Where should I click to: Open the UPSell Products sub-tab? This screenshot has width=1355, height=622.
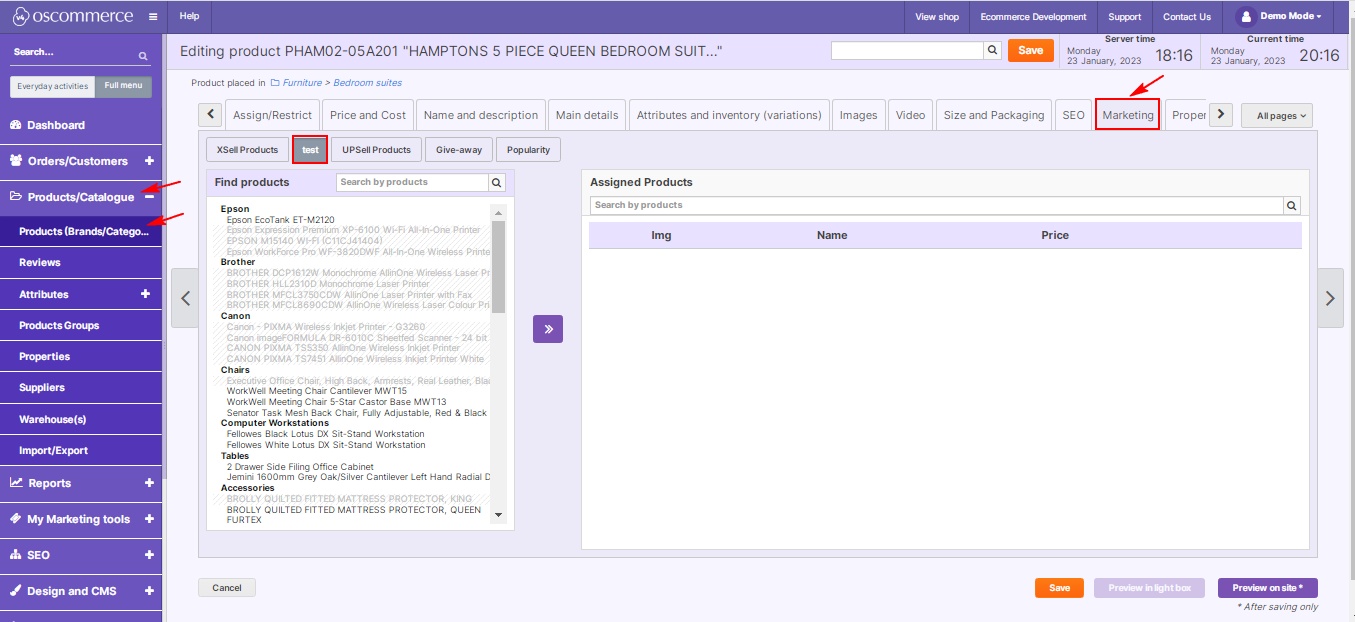(x=376, y=150)
